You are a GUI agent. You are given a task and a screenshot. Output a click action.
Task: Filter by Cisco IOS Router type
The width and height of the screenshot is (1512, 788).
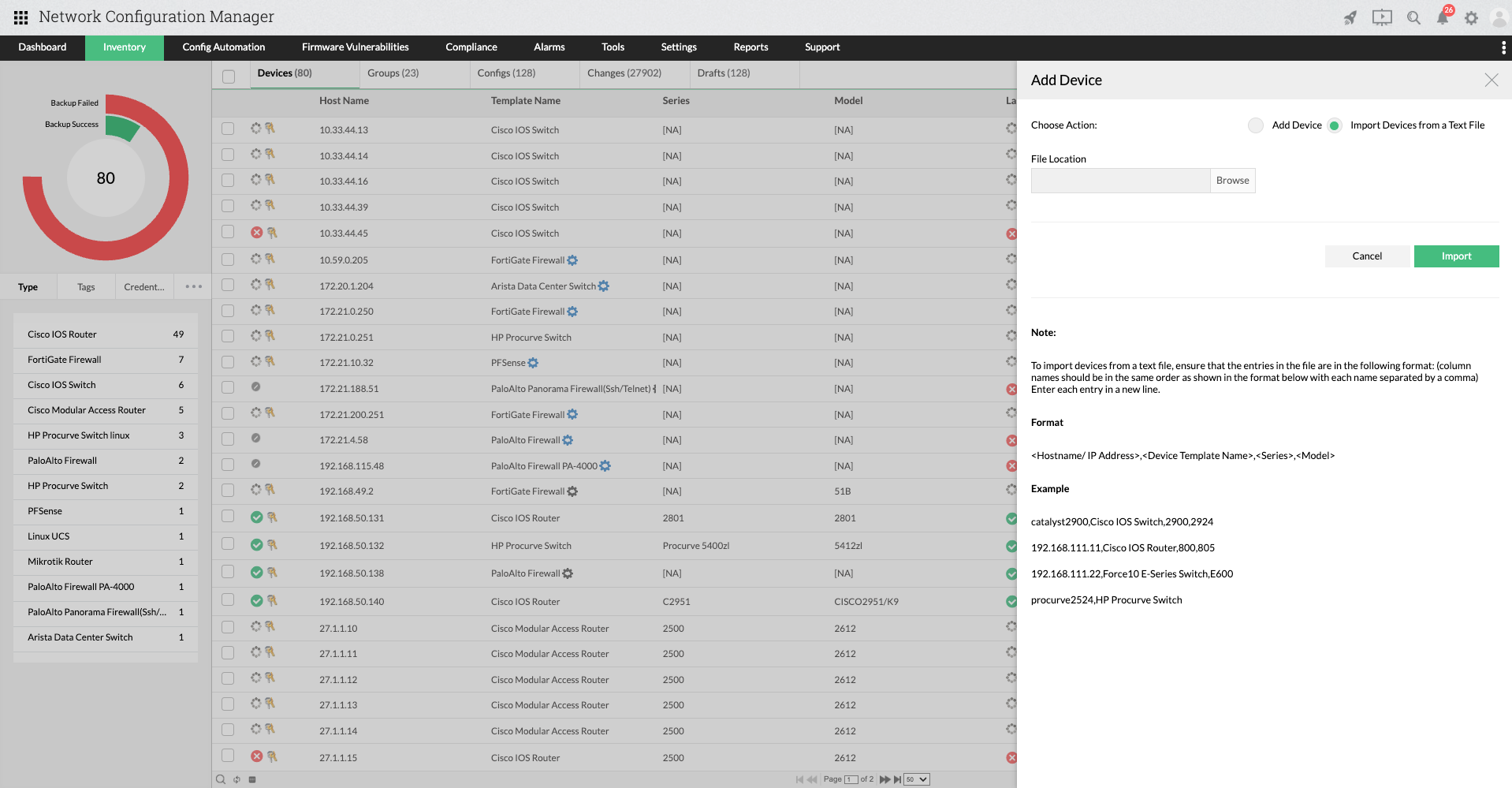point(106,334)
